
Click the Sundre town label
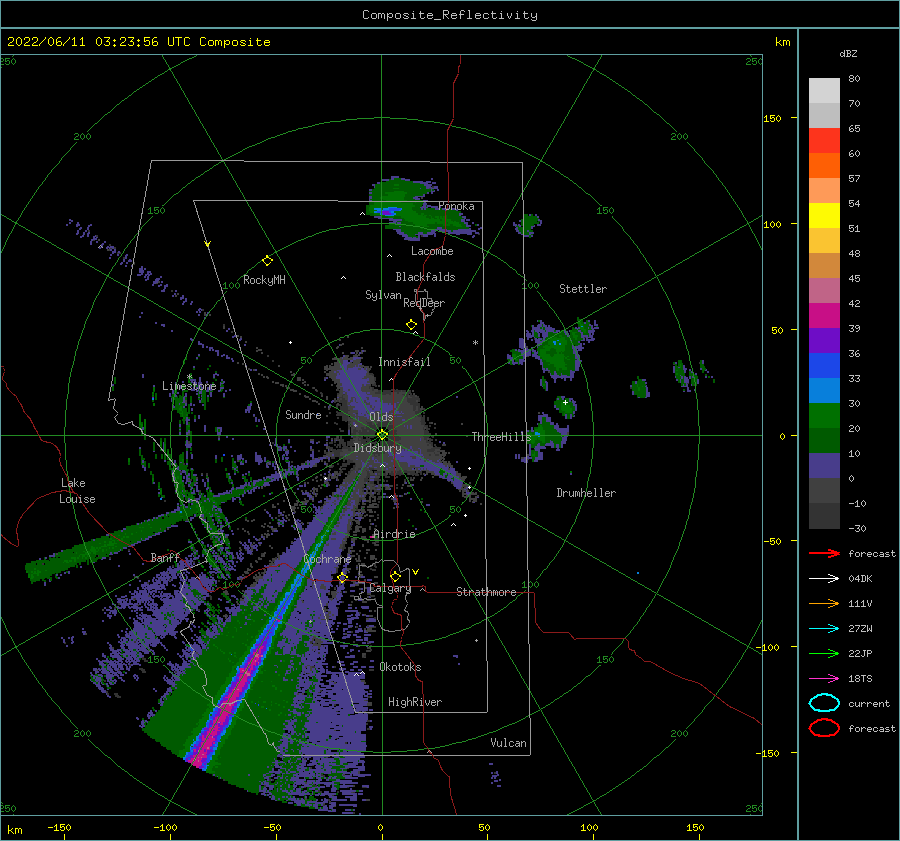(x=303, y=415)
